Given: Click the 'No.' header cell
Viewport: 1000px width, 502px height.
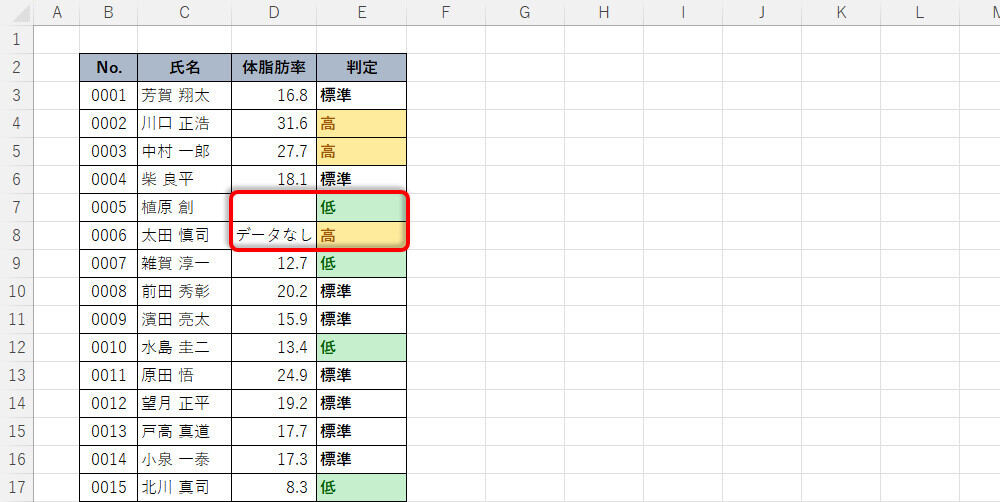Looking at the screenshot, I should 108,68.
